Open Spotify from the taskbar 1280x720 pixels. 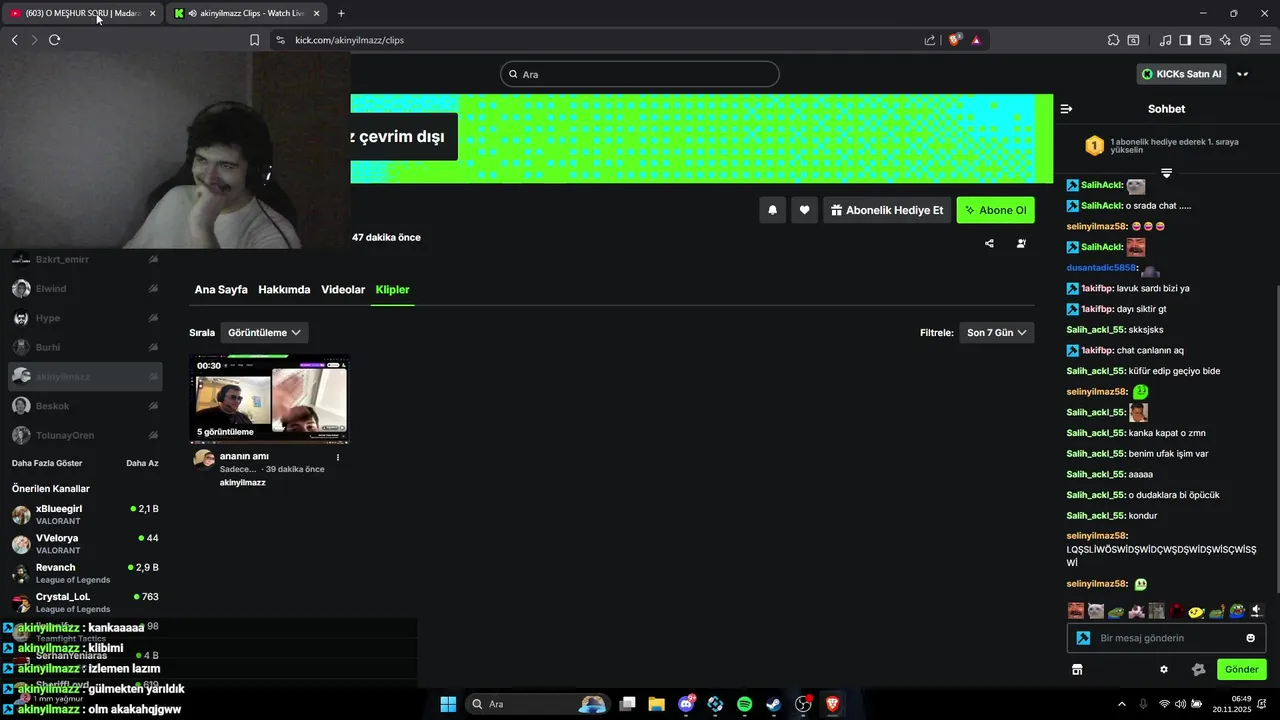pyautogui.click(x=745, y=704)
